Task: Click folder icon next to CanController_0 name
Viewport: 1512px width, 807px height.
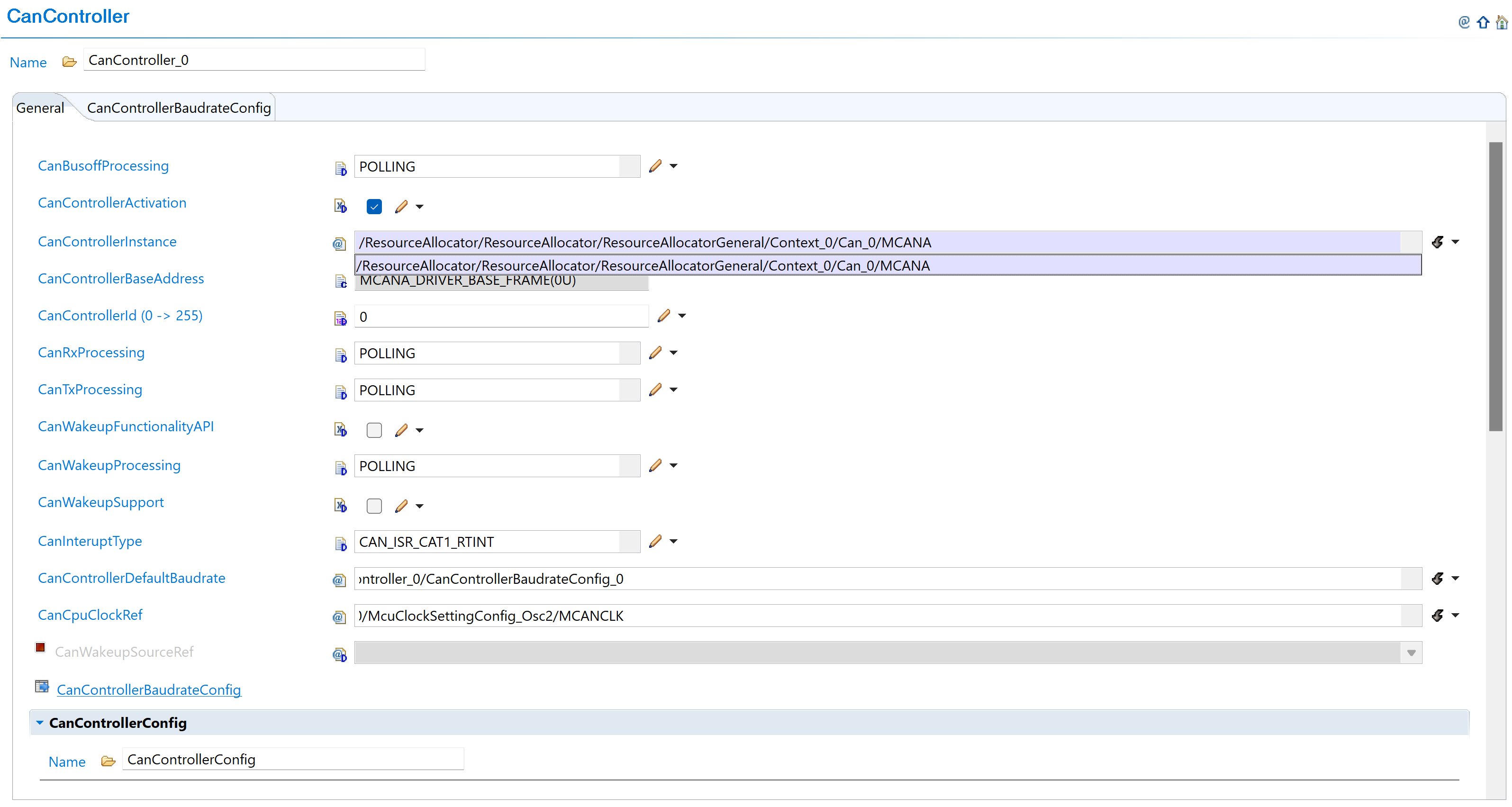Action: 69,61
